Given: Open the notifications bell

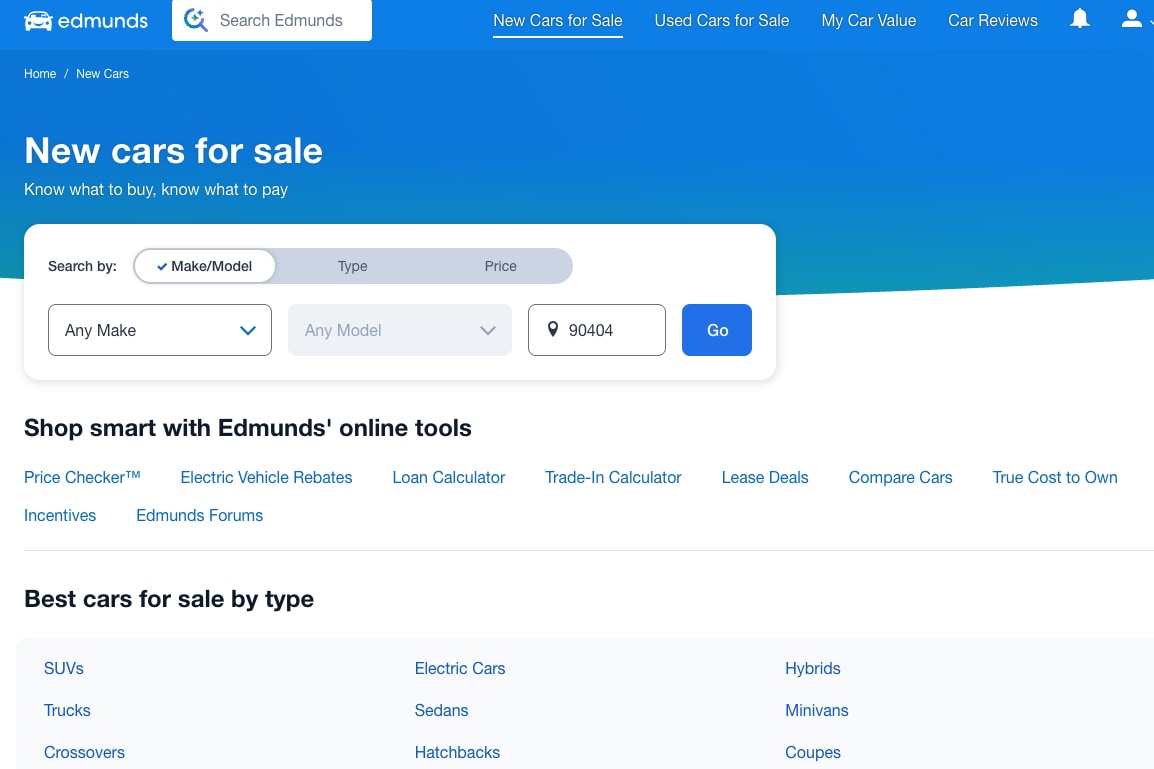Looking at the screenshot, I should click(1080, 18).
